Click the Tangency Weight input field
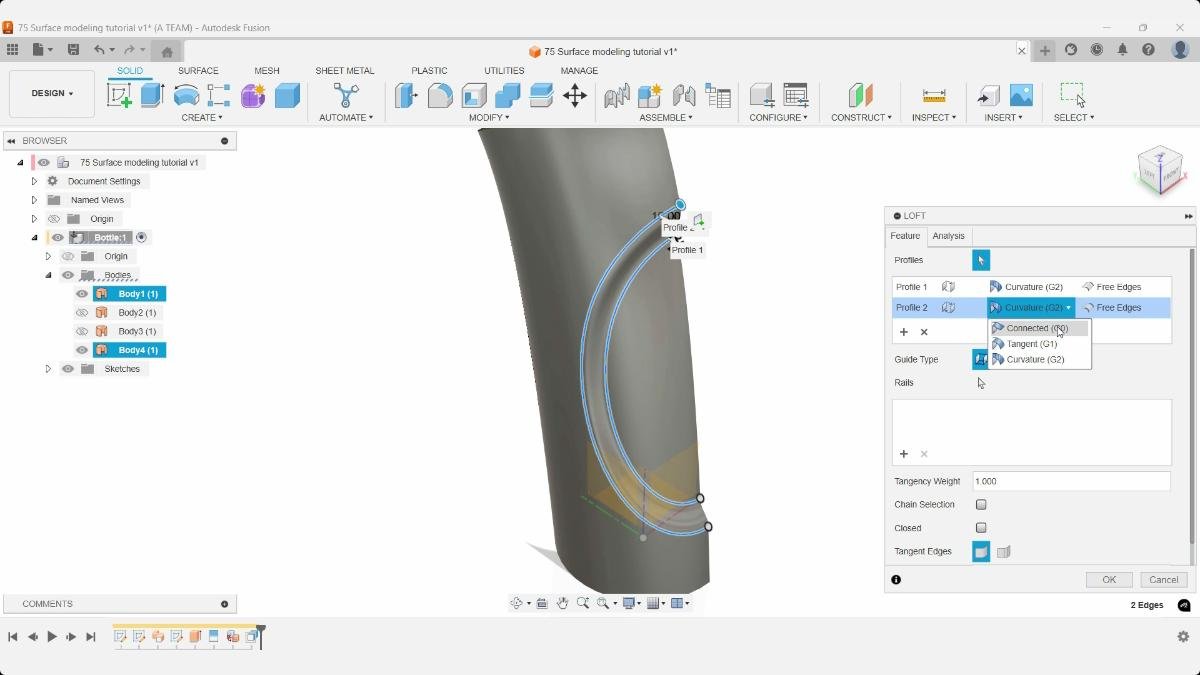This screenshot has height=675, width=1200. click(1071, 481)
